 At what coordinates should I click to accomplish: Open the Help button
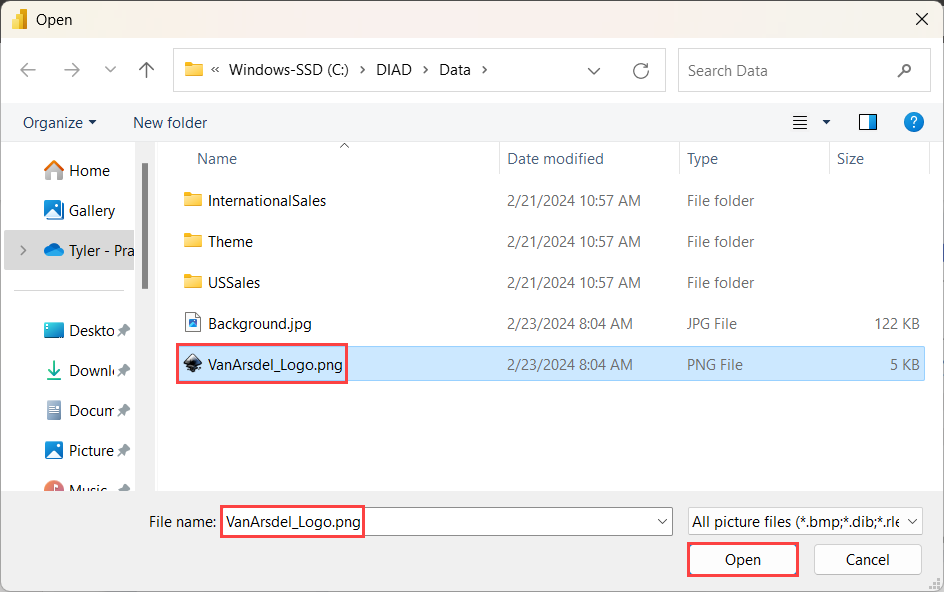click(x=913, y=122)
